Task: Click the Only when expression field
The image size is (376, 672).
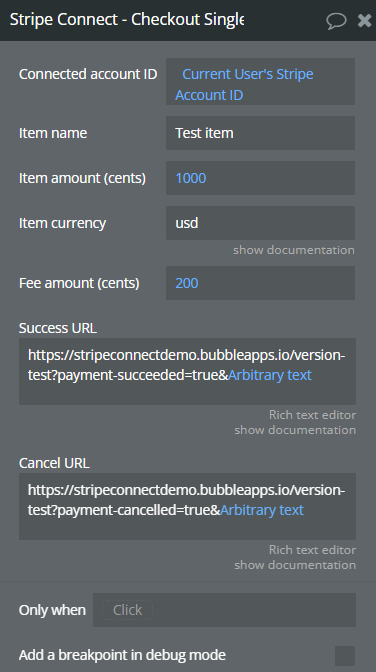Action: (x=224, y=610)
